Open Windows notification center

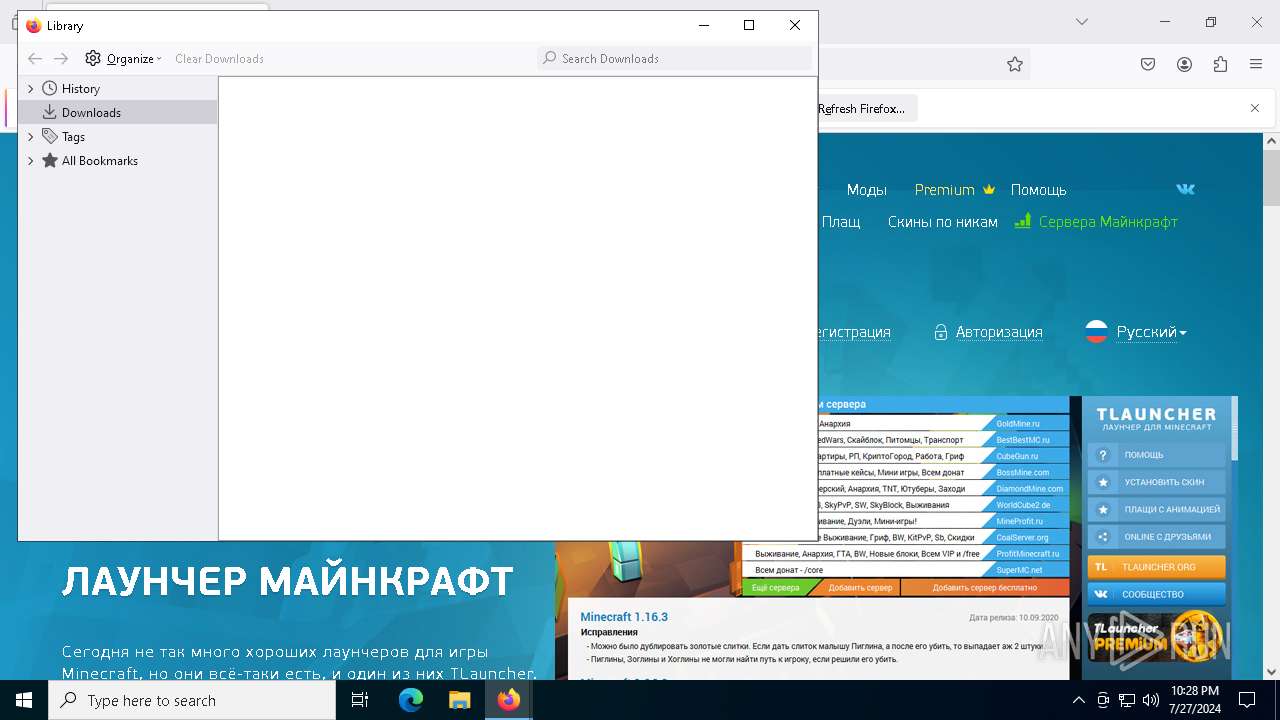point(1247,700)
